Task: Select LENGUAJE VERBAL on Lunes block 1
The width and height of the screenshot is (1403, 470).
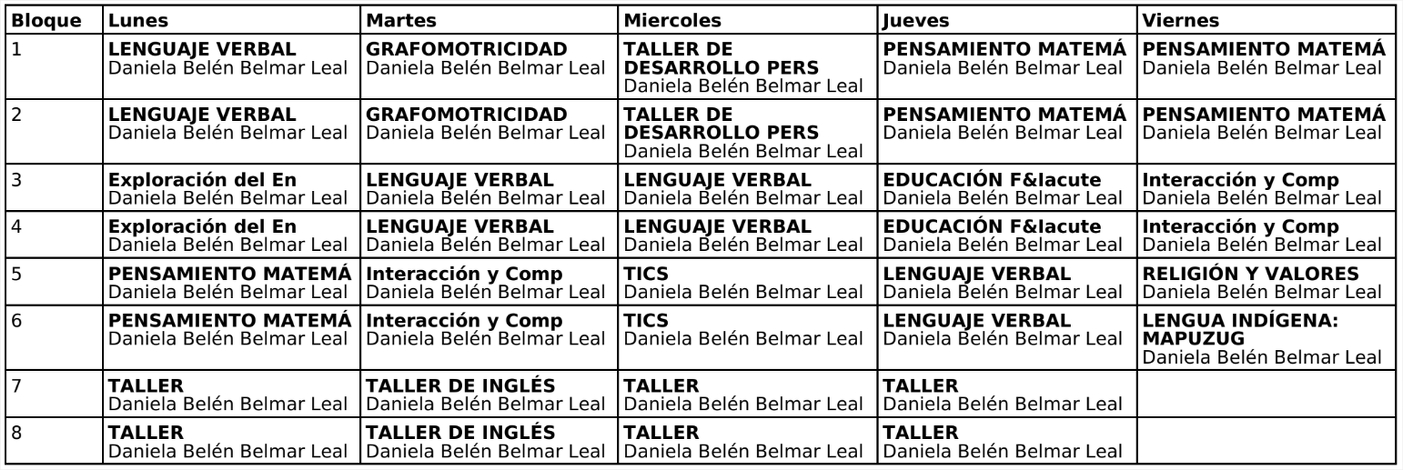Action: (x=232, y=58)
